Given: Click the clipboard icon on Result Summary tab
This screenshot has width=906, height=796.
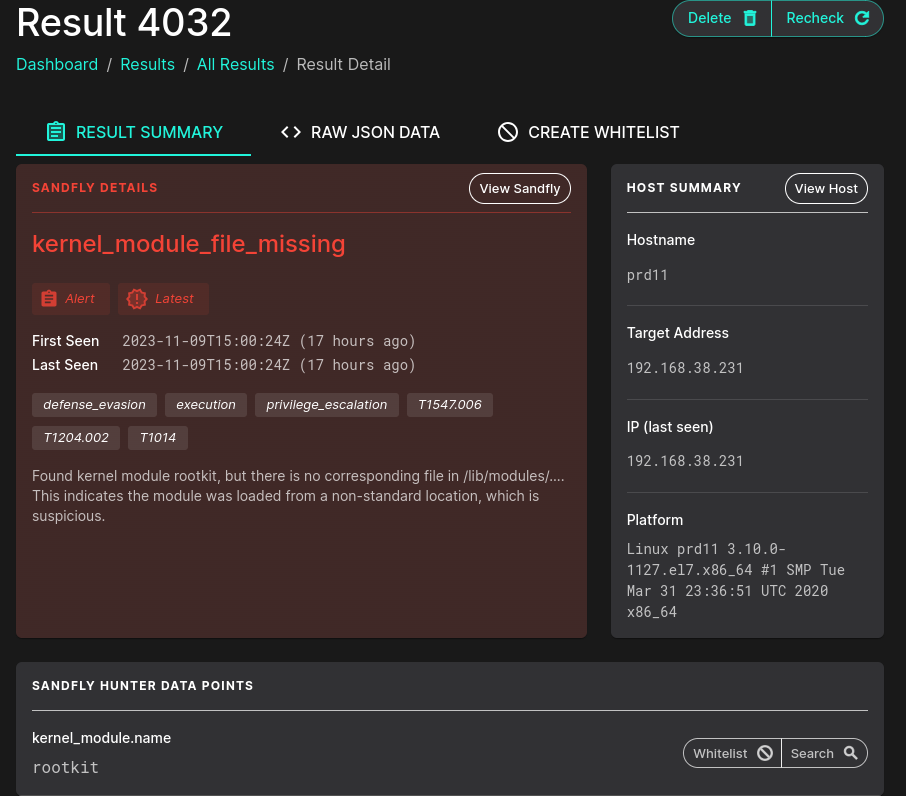Looking at the screenshot, I should tap(56, 132).
